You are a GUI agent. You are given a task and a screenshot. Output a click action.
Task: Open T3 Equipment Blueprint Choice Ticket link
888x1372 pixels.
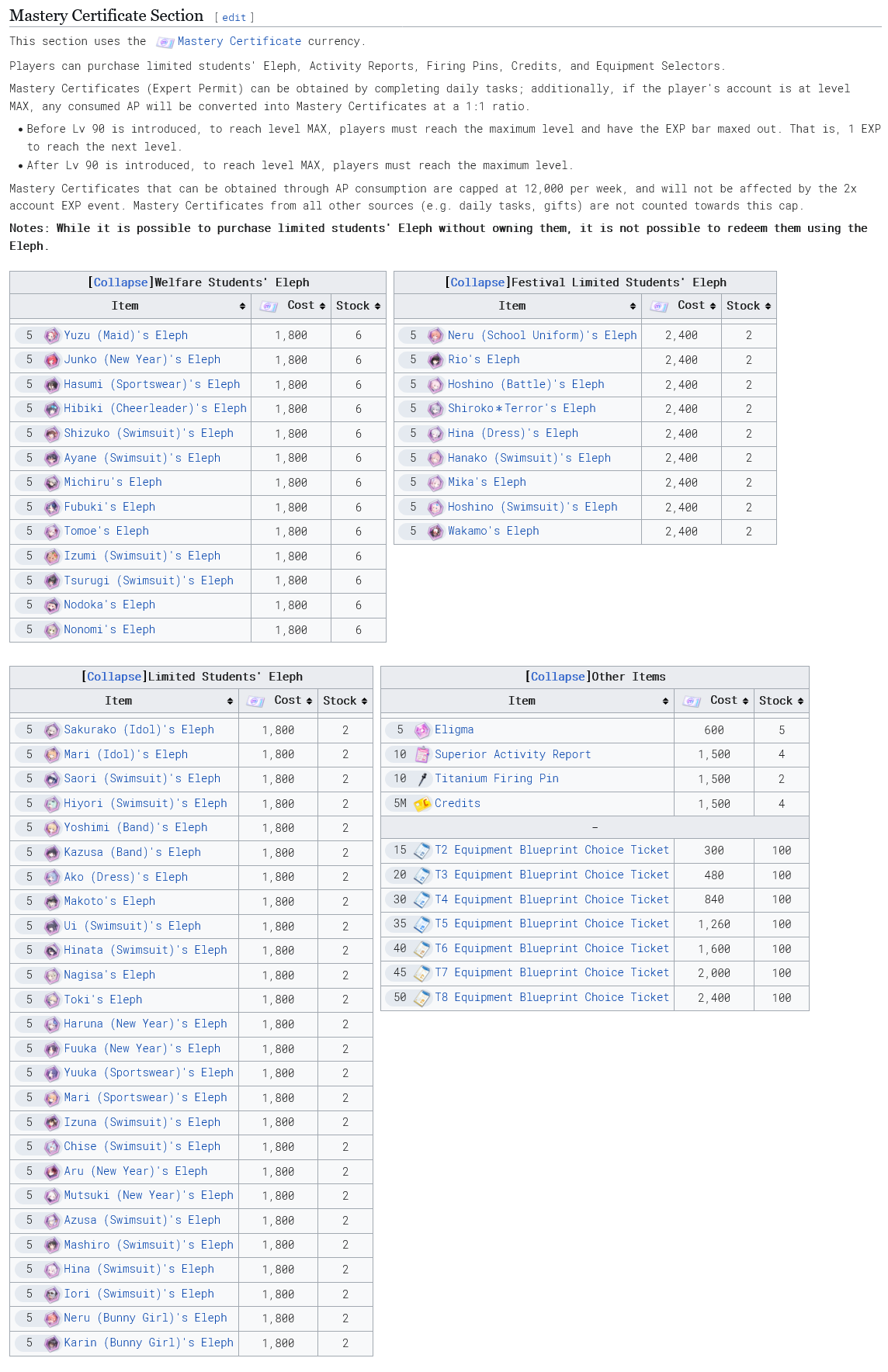552,875
